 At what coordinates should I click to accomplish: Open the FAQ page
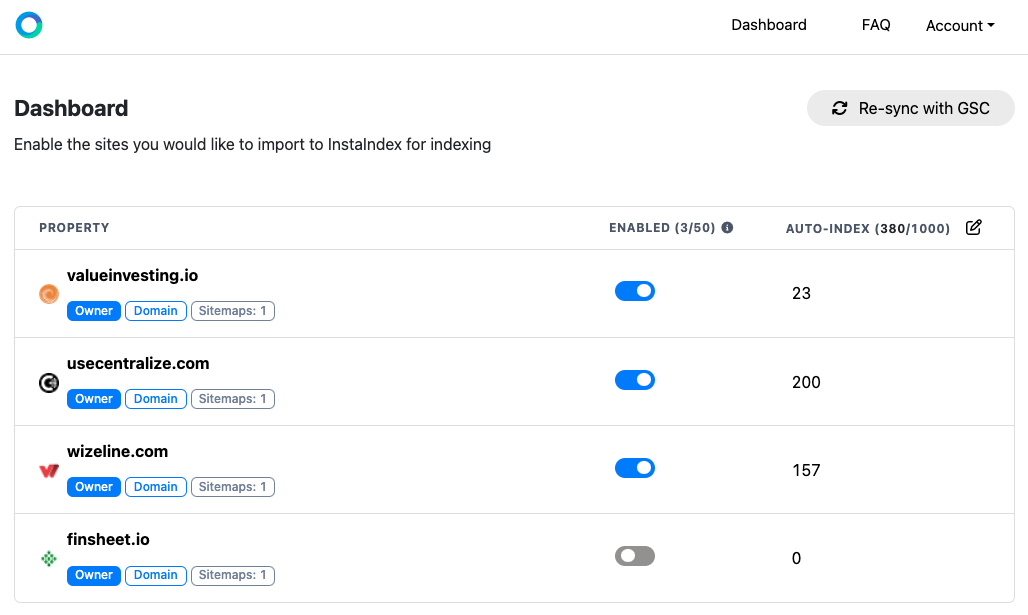coord(876,25)
